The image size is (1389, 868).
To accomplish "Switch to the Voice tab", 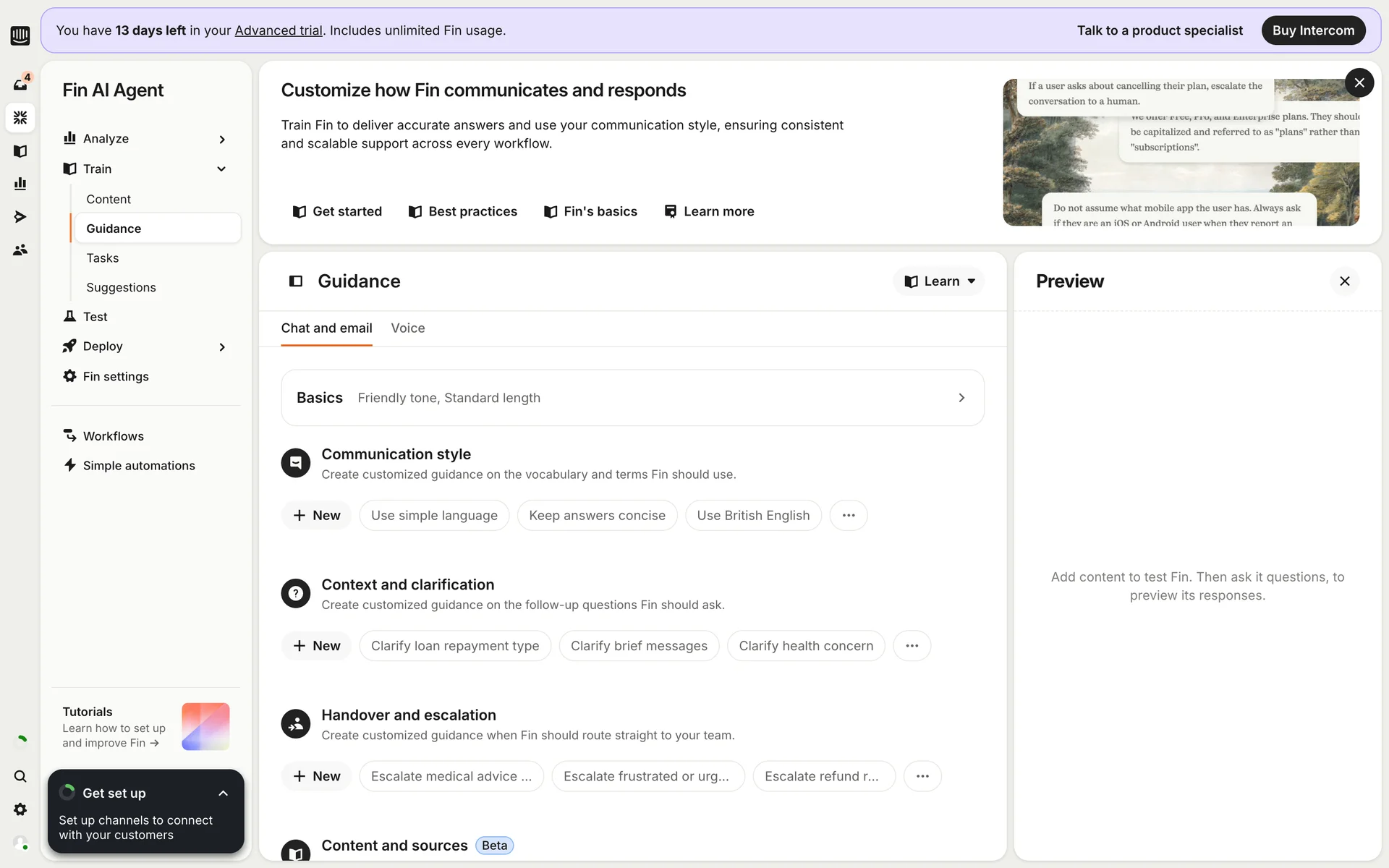I will [408, 328].
